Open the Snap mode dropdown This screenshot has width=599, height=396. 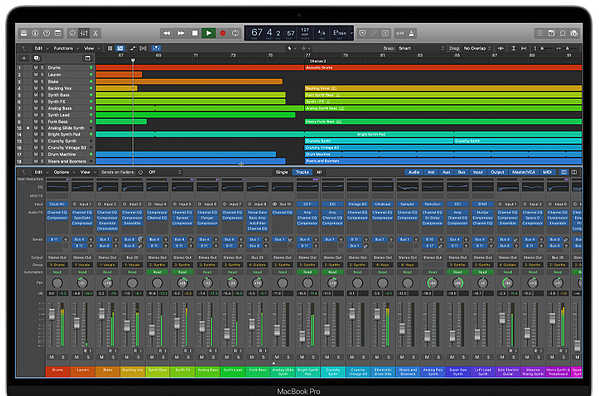click(421, 48)
